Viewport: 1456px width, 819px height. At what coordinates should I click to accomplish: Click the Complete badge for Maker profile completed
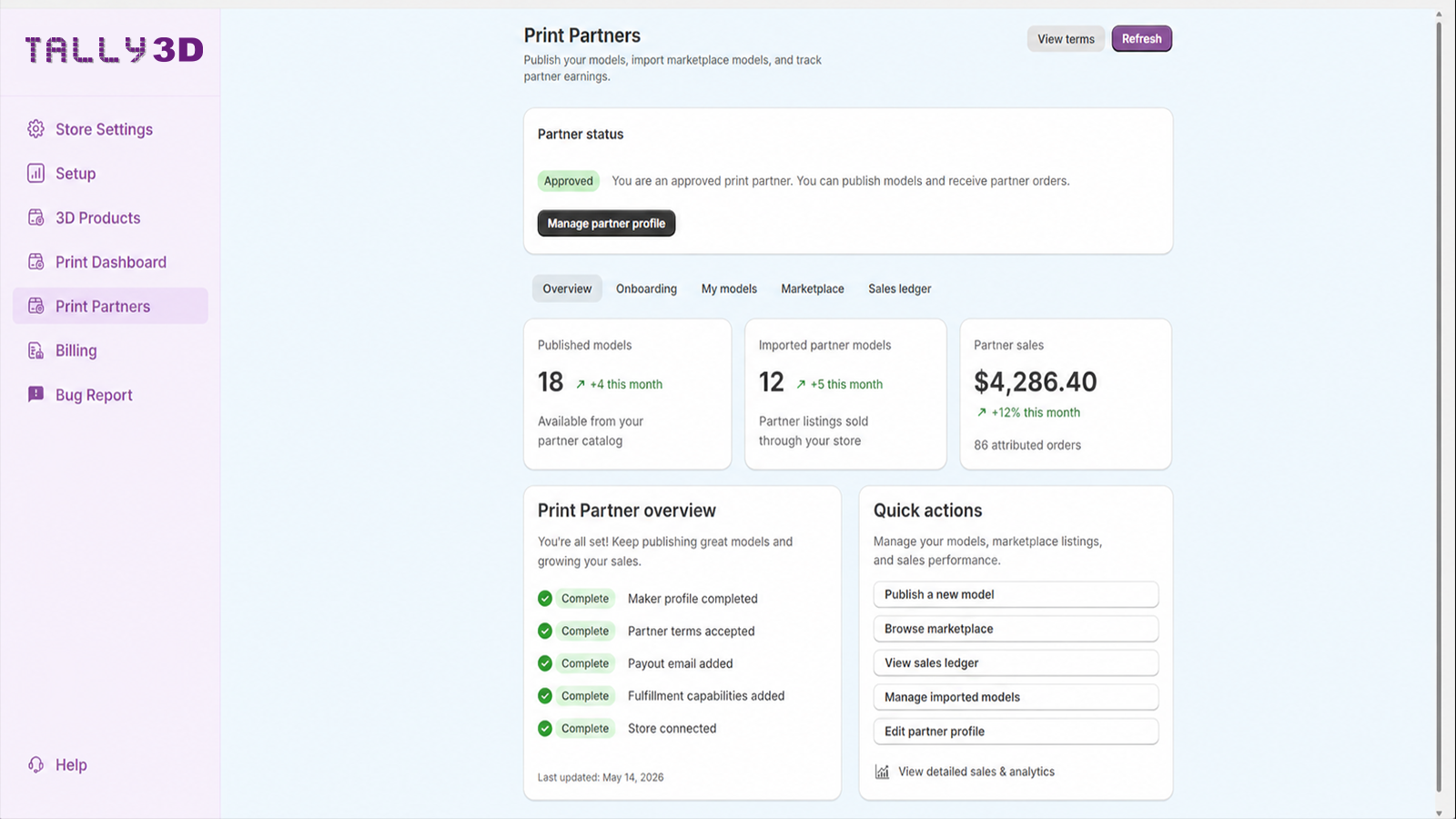tap(585, 598)
